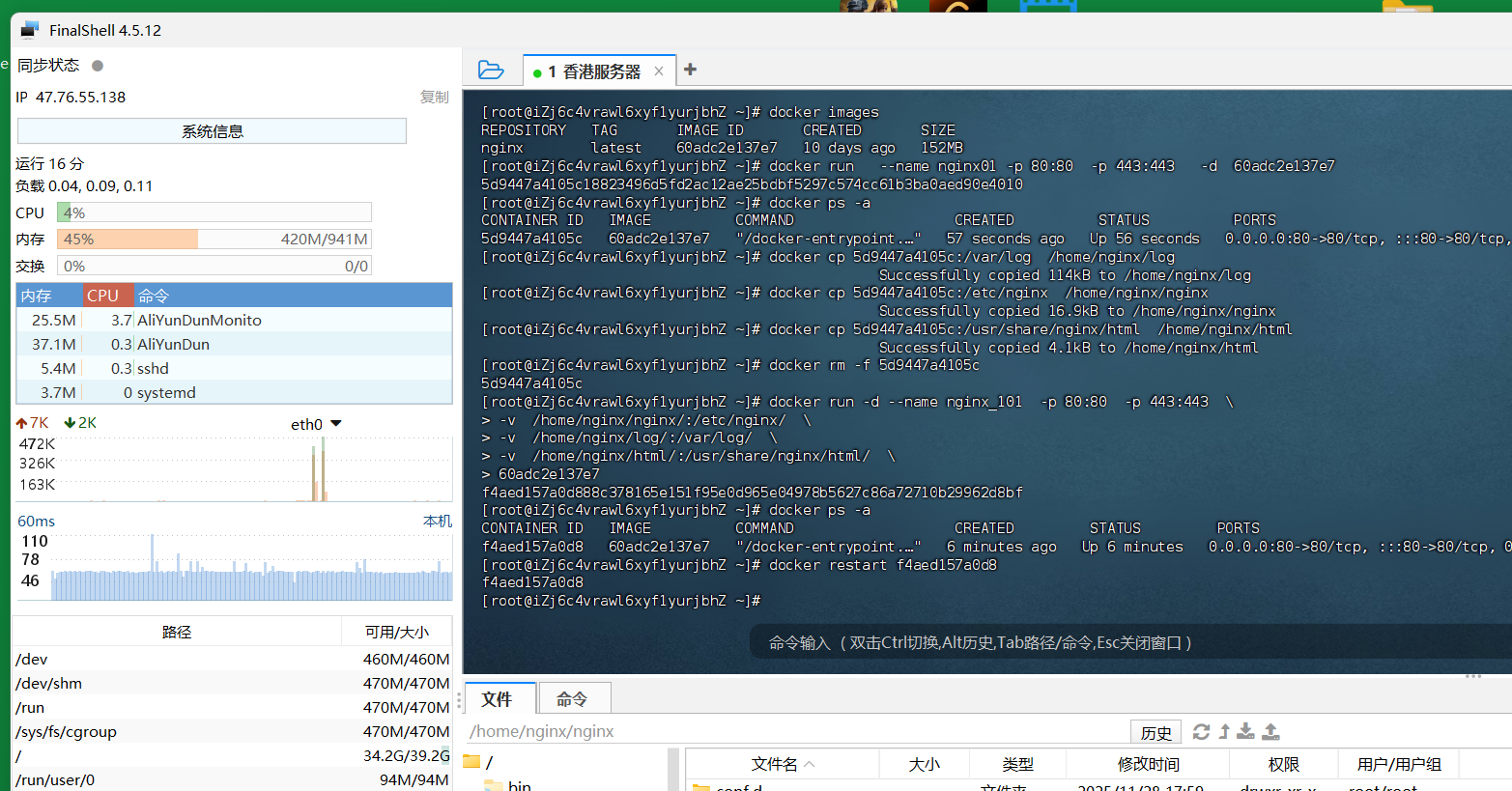Open the 历史 path history button
The height and width of the screenshot is (791, 1512).
coord(1155,733)
